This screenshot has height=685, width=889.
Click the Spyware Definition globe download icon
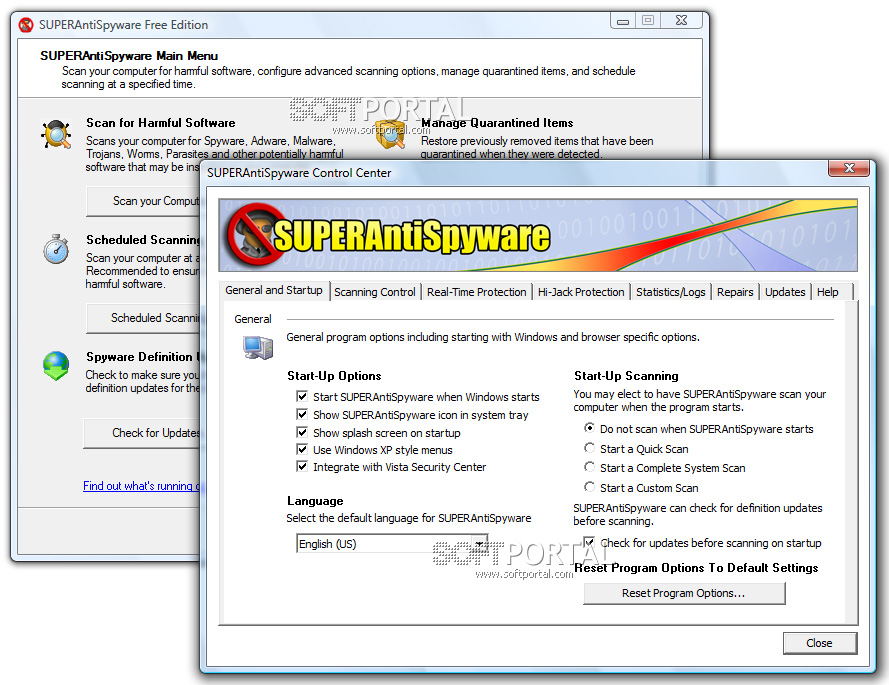pyautogui.click(x=56, y=366)
